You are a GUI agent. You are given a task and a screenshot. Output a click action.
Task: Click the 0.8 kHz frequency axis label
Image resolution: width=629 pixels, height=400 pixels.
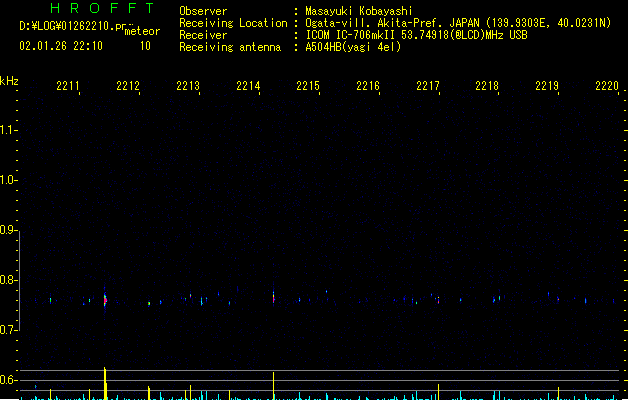(x=7, y=280)
